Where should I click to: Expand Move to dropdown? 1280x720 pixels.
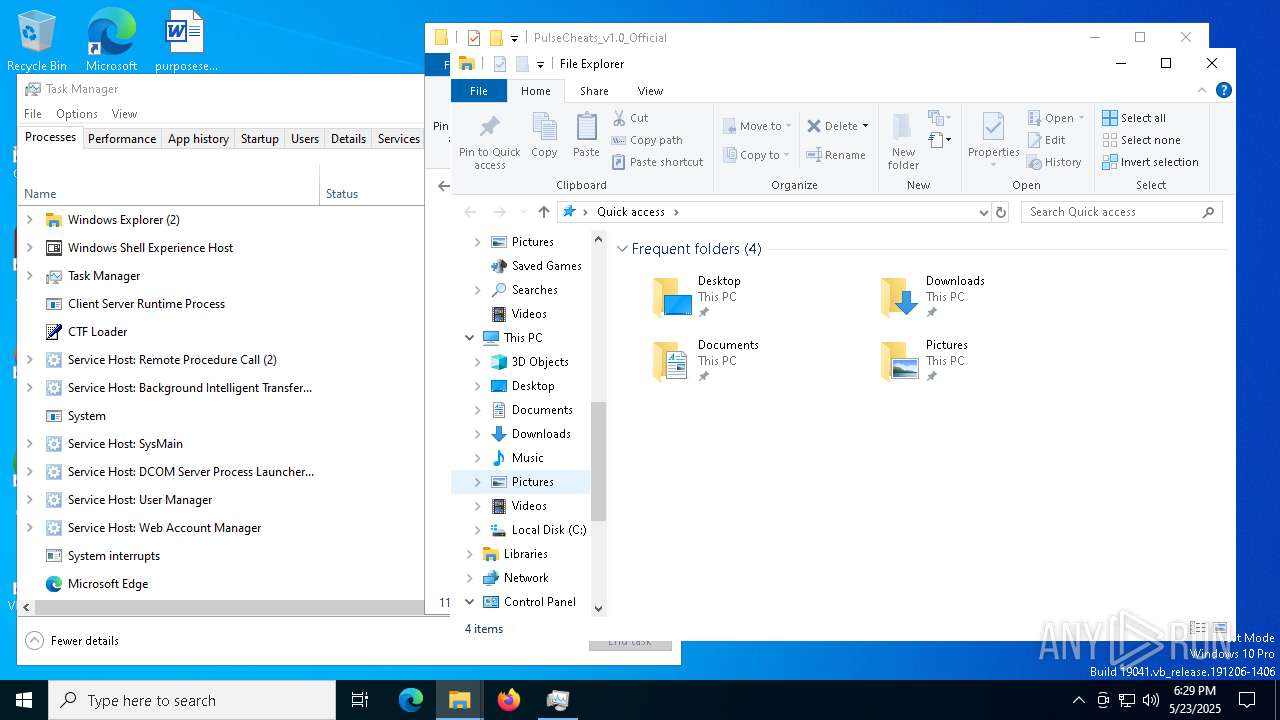click(789, 126)
